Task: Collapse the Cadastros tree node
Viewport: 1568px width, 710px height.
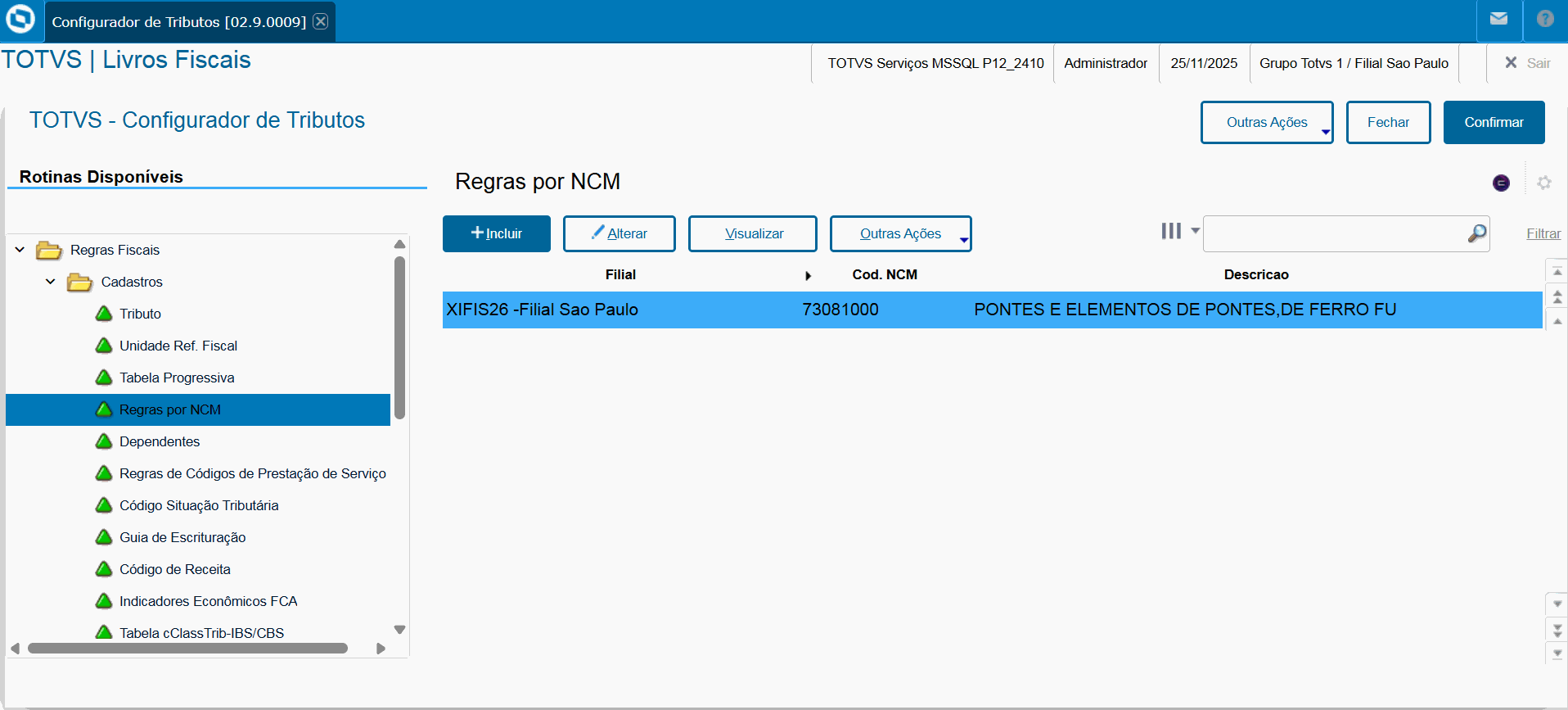Action: (x=51, y=282)
